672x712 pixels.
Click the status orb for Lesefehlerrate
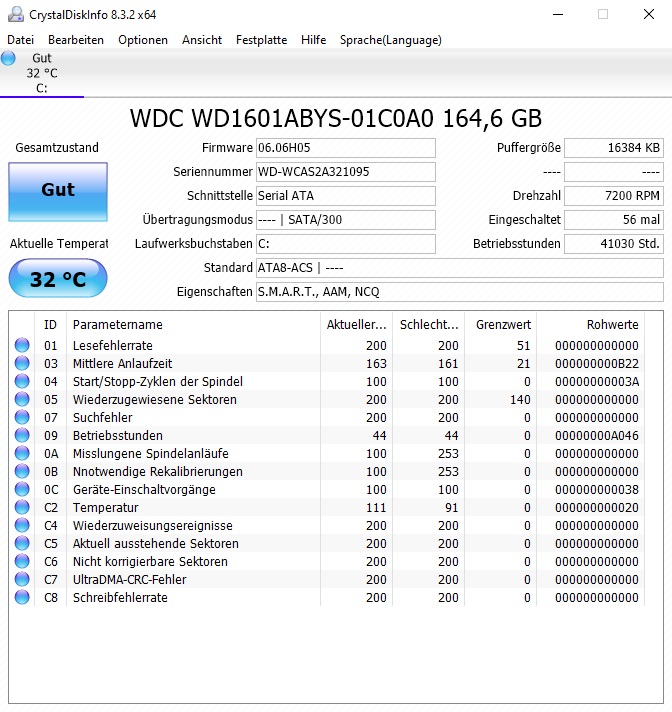22,345
